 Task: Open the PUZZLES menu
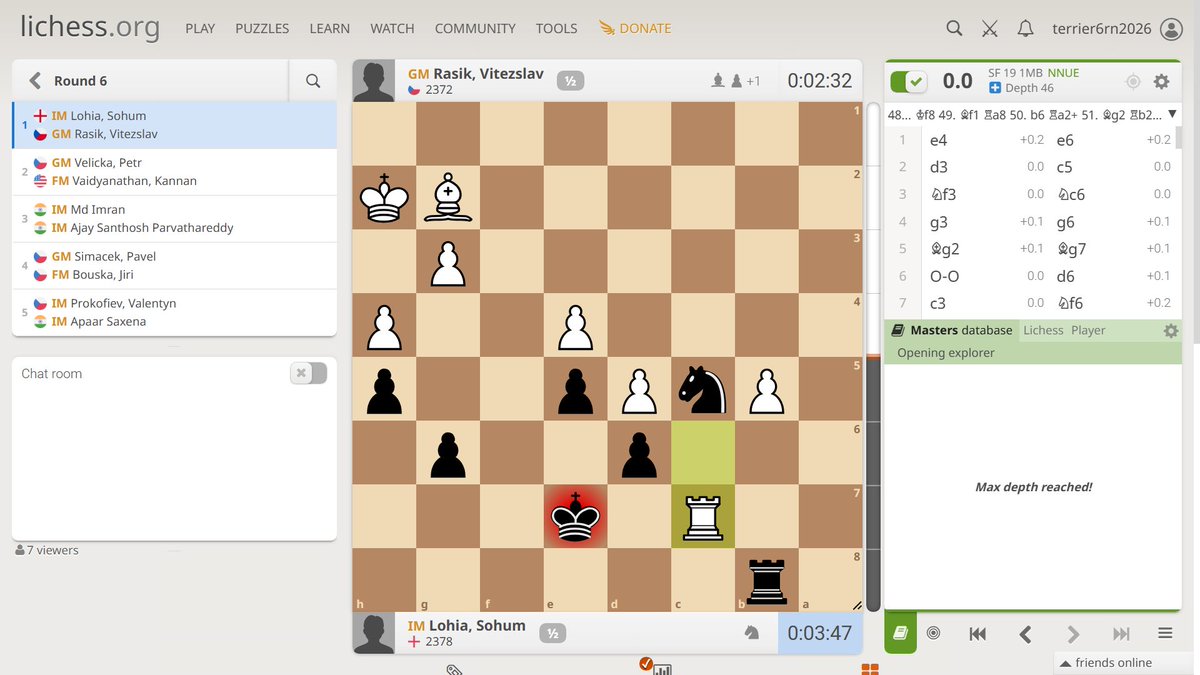coord(262,29)
